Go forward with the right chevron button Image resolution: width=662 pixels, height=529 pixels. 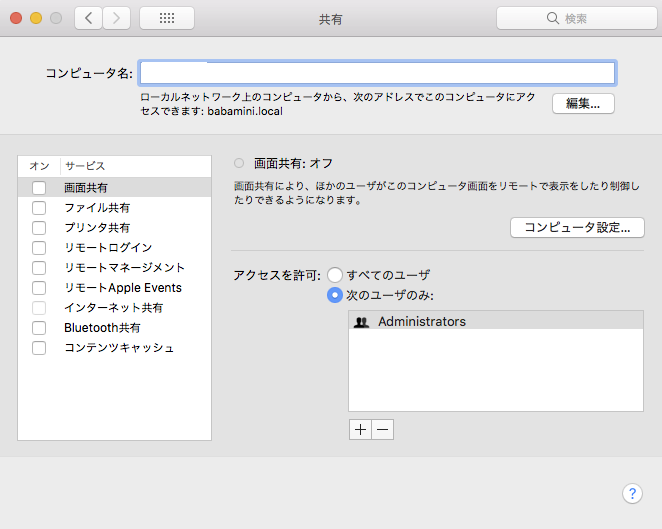[116, 18]
